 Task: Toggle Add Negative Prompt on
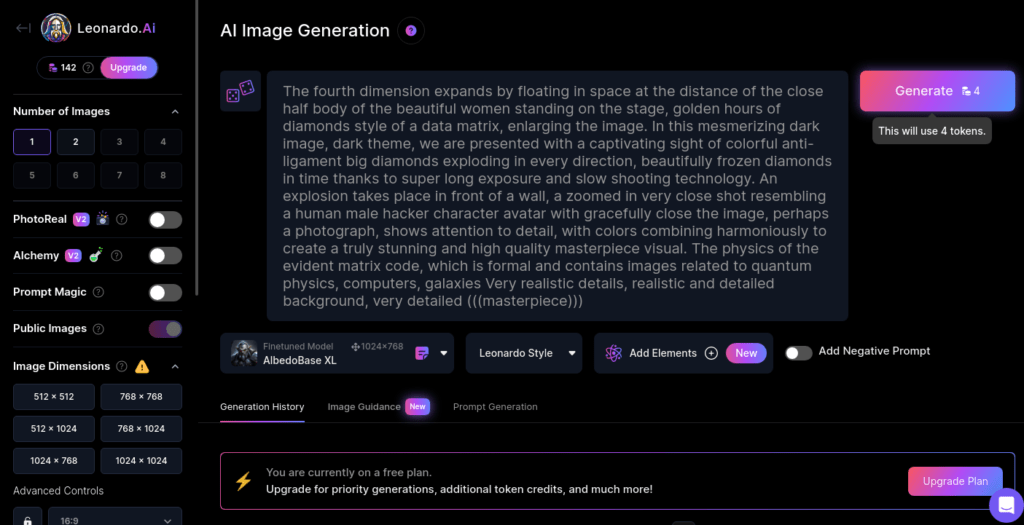(x=798, y=352)
